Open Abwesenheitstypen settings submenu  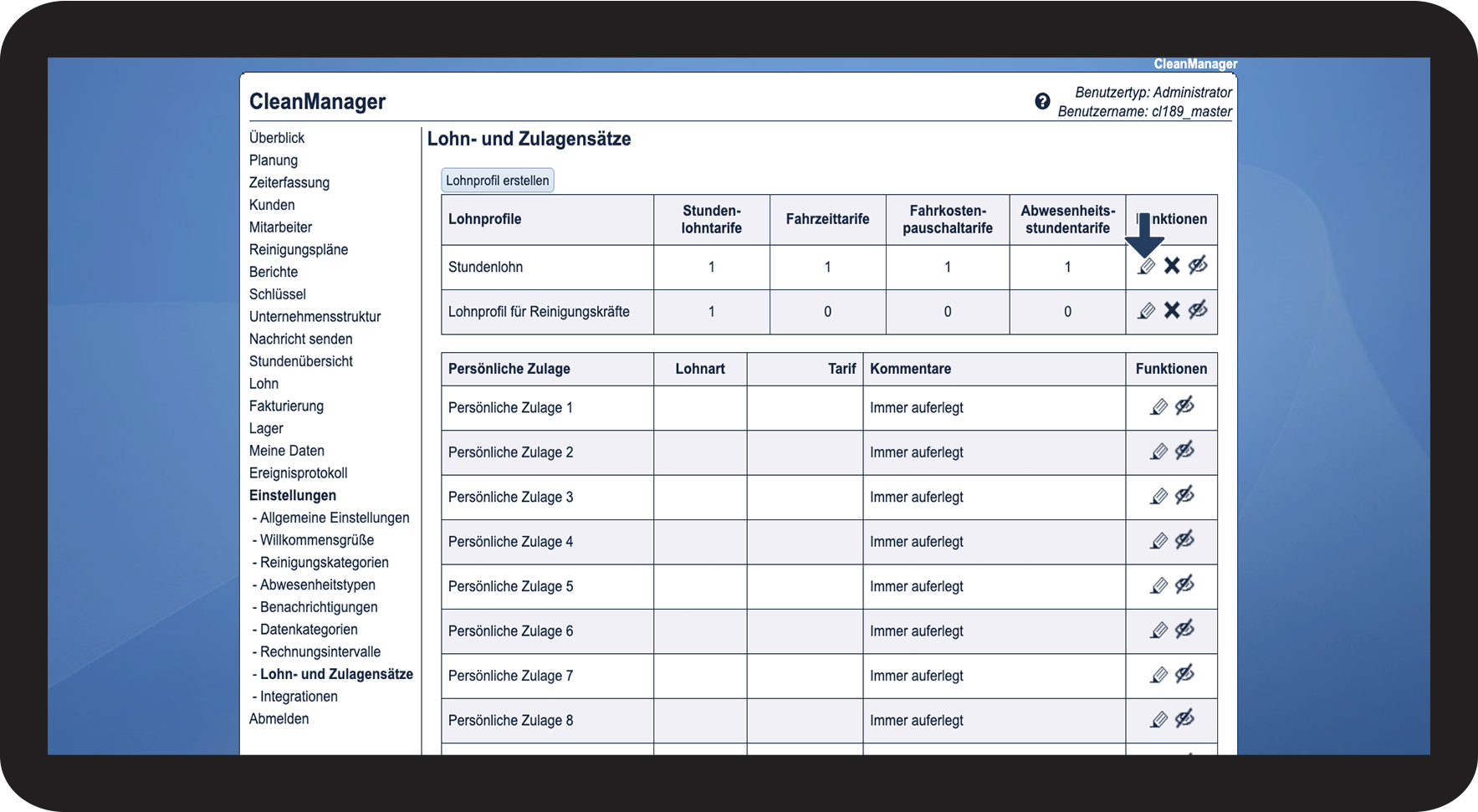(x=318, y=585)
